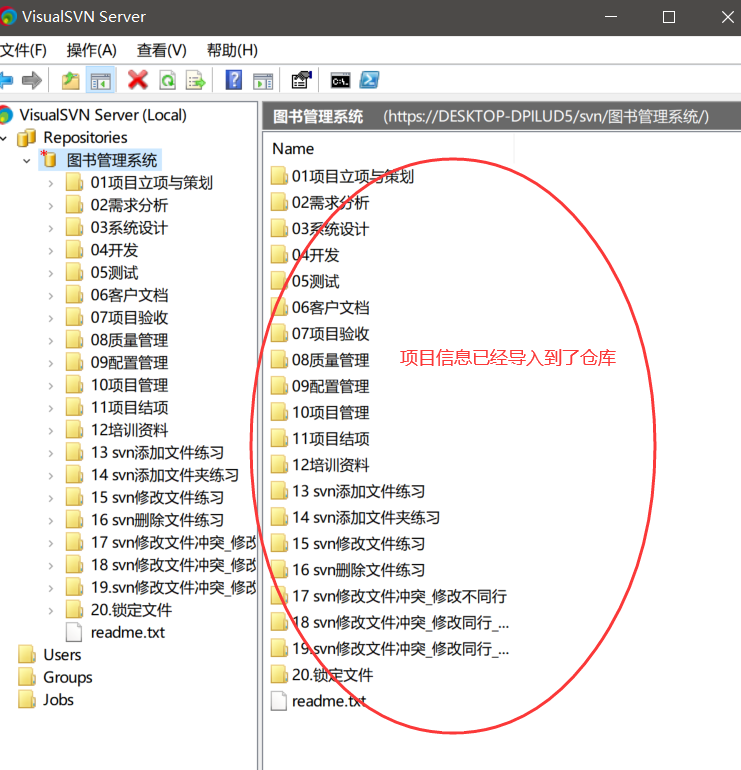Screen dimensions: 741x770
Task: Click the 20.锁定文件 folder icon in list pane
Action: pyautogui.click(x=279, y=674)
